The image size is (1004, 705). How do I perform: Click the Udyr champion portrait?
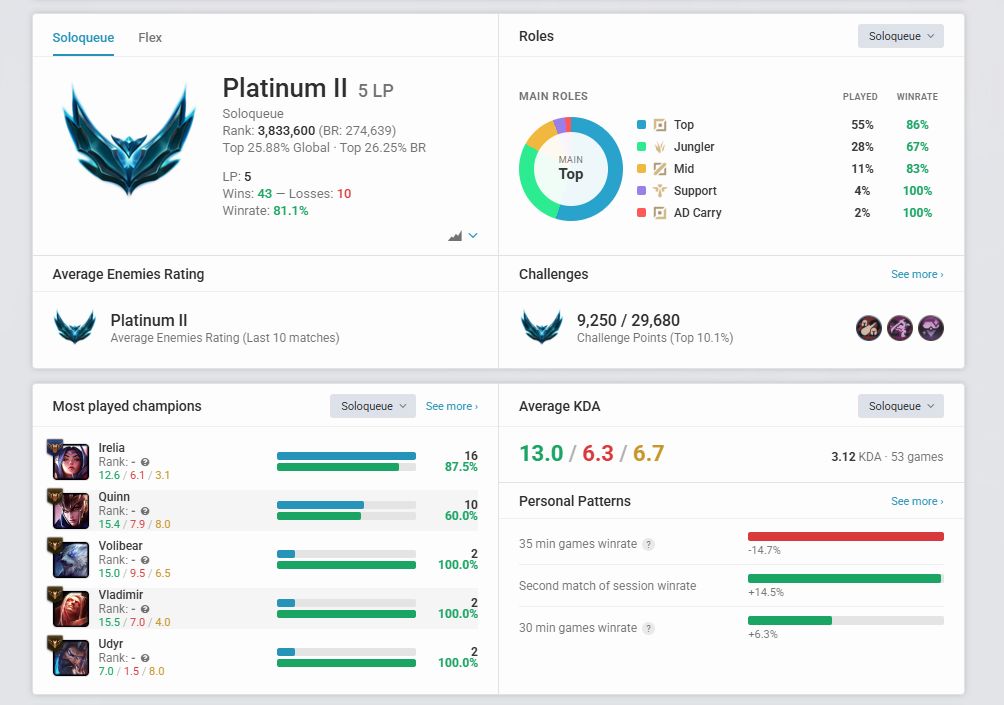pos(71,658)
